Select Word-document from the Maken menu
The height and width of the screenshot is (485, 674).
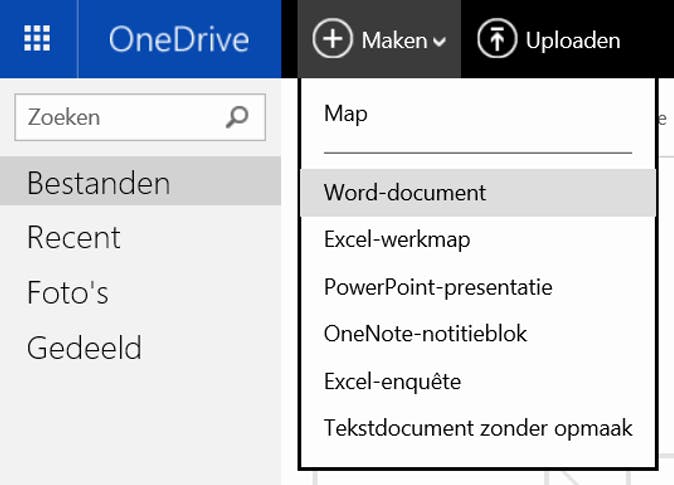click(x=405, y=193)
